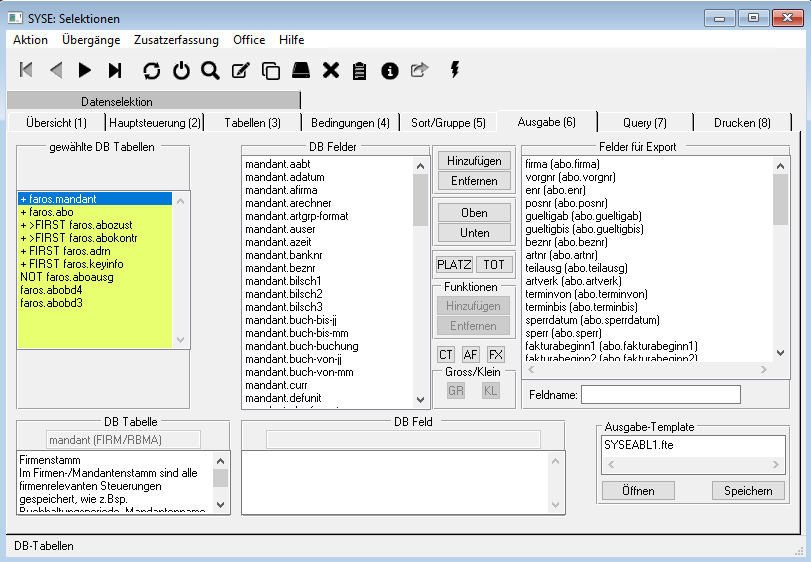This screenshot has width=811, height=562.
Task: Click into the Feldname input field
Action: click(660, 394)
